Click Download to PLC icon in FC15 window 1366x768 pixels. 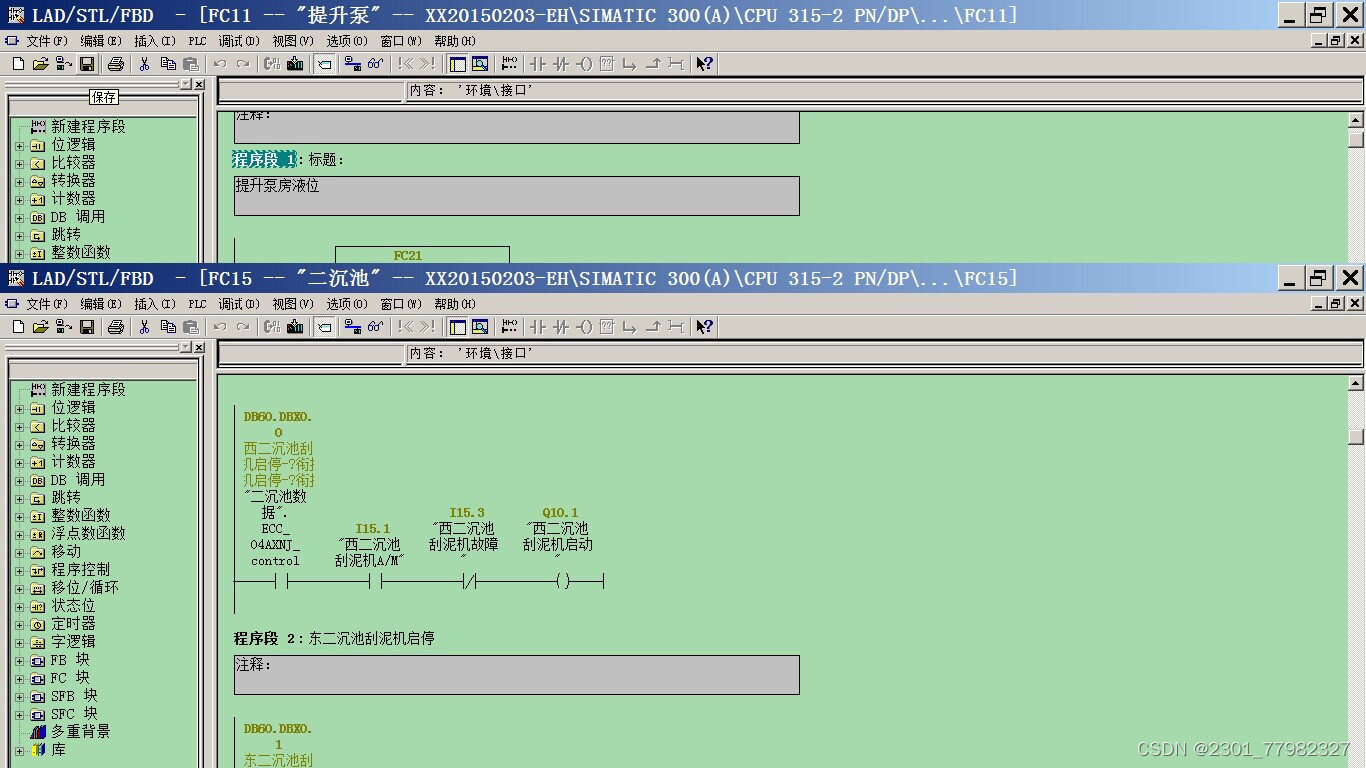(x=295, y=327)
